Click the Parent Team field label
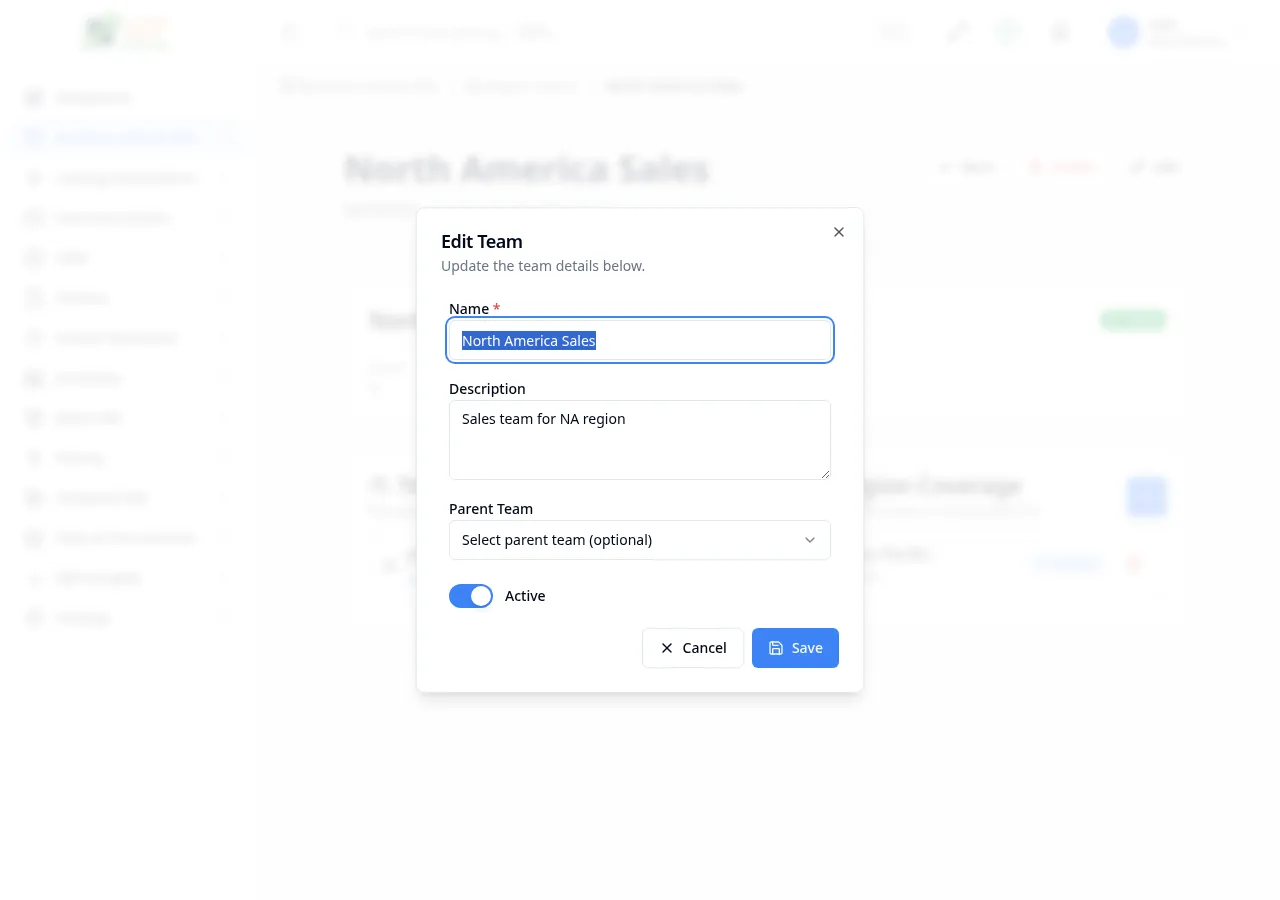Screen dimensions: 1280x900 click(490, 509)
